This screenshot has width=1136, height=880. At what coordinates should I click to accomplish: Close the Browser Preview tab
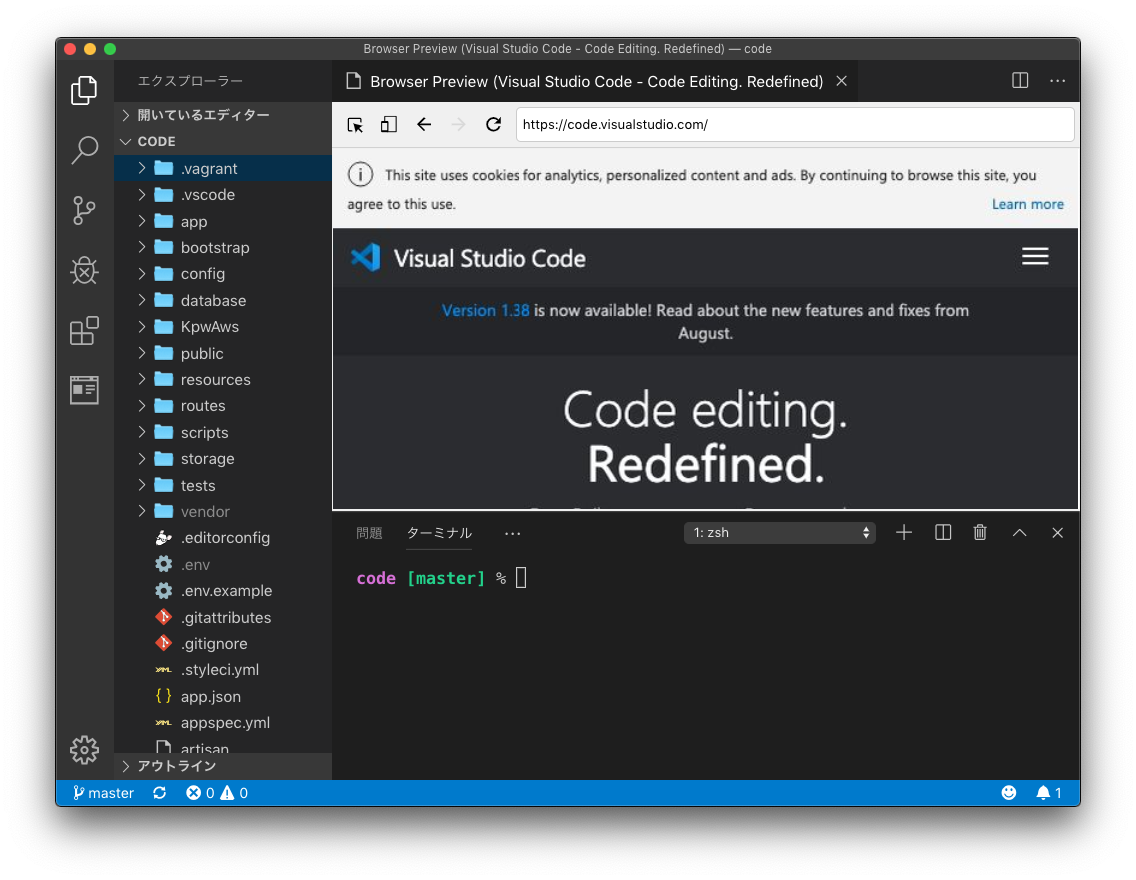tap(841, 81)
